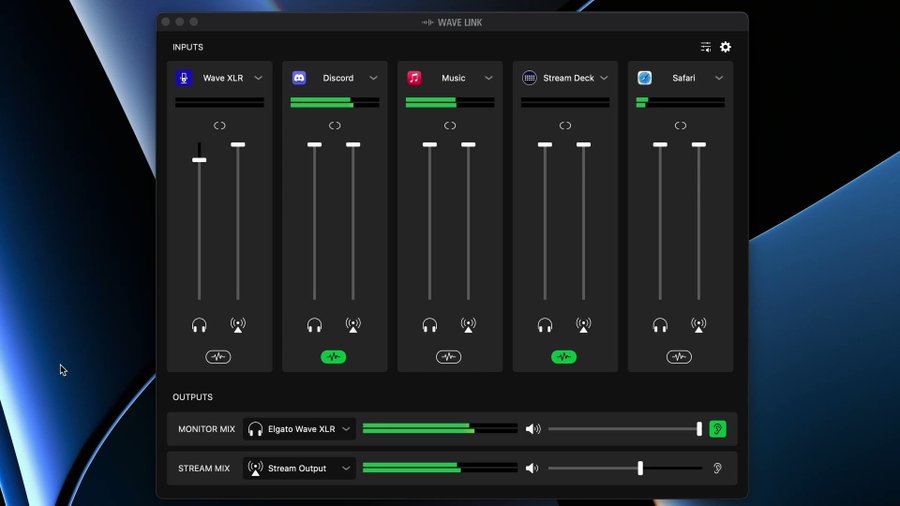Enable the effects button on Music

(x=448, y=357)
